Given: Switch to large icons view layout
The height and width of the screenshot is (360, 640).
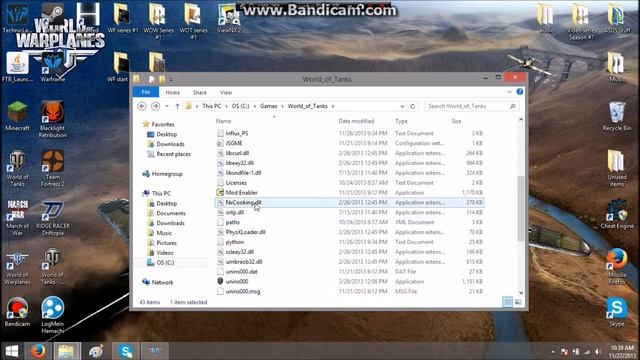Looking at the screenshot, I should coord(518,302).
